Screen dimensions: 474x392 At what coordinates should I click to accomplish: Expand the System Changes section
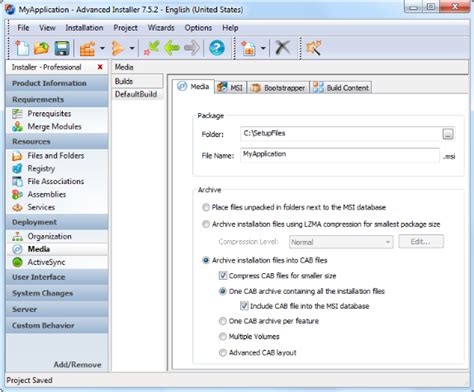[x=57, y=293]
